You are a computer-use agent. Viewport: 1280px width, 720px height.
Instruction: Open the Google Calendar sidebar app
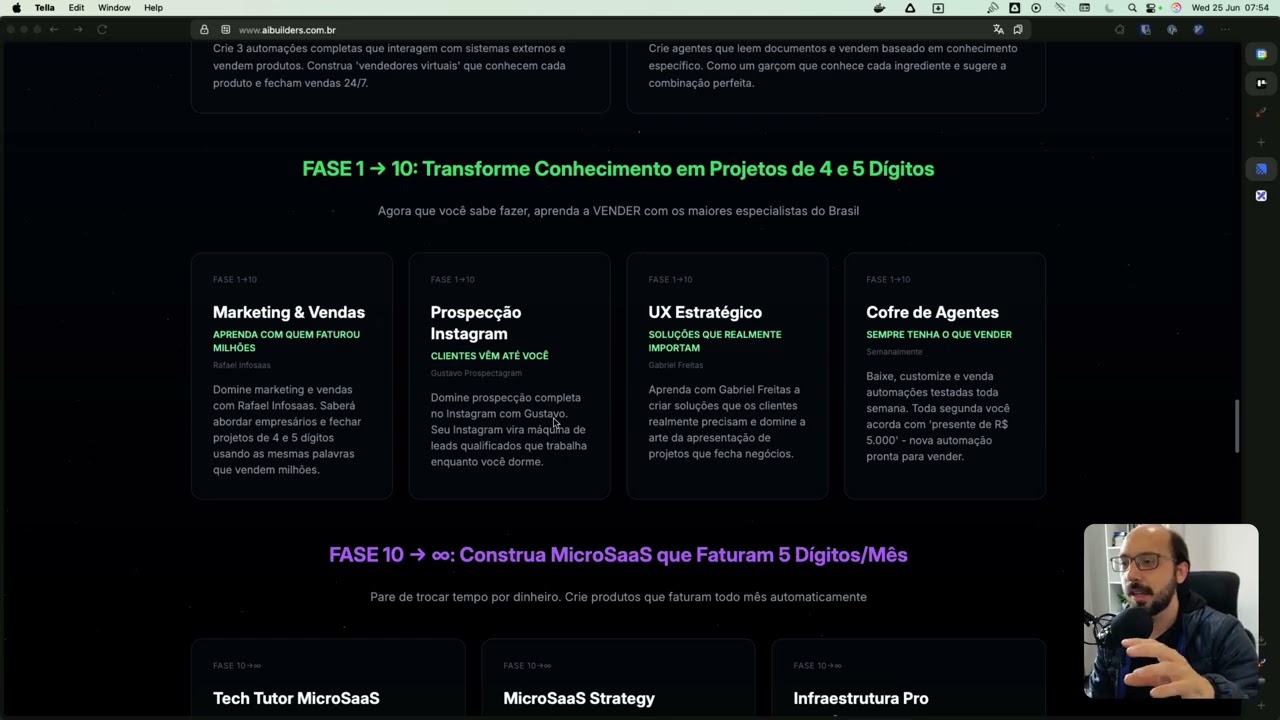tap(1262, 54)
